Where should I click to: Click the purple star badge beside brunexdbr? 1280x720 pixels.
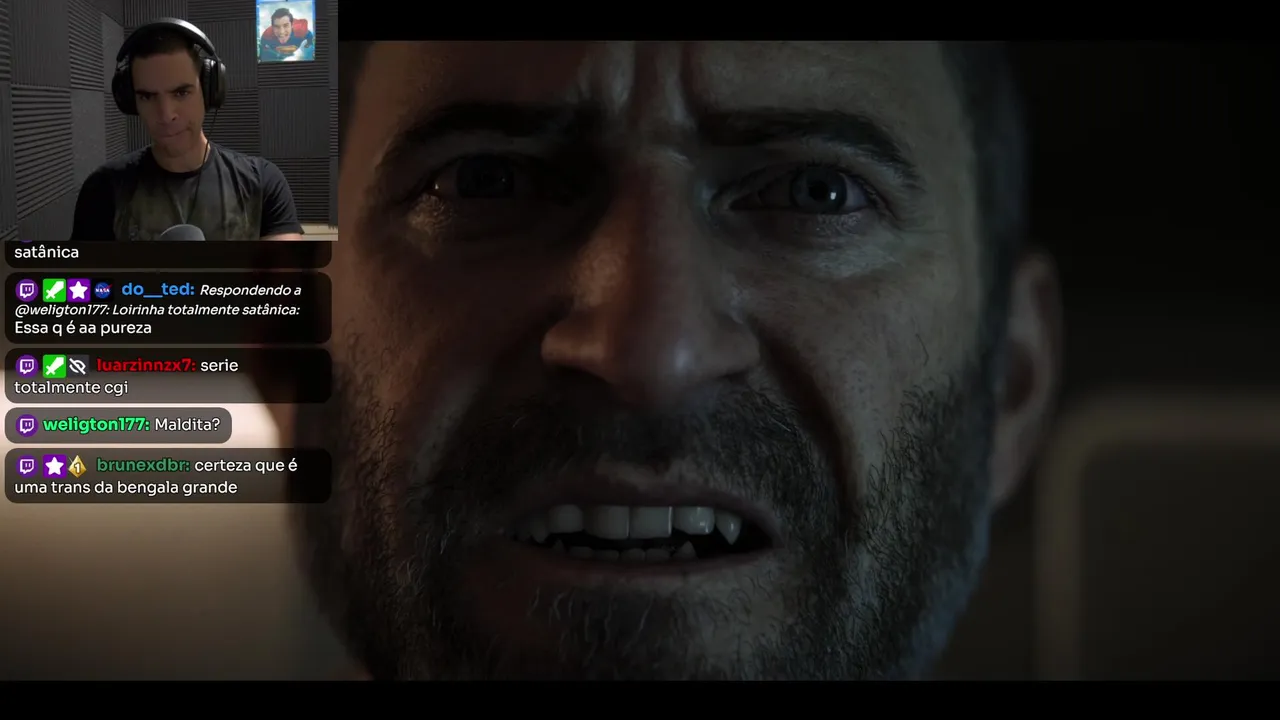53,466
